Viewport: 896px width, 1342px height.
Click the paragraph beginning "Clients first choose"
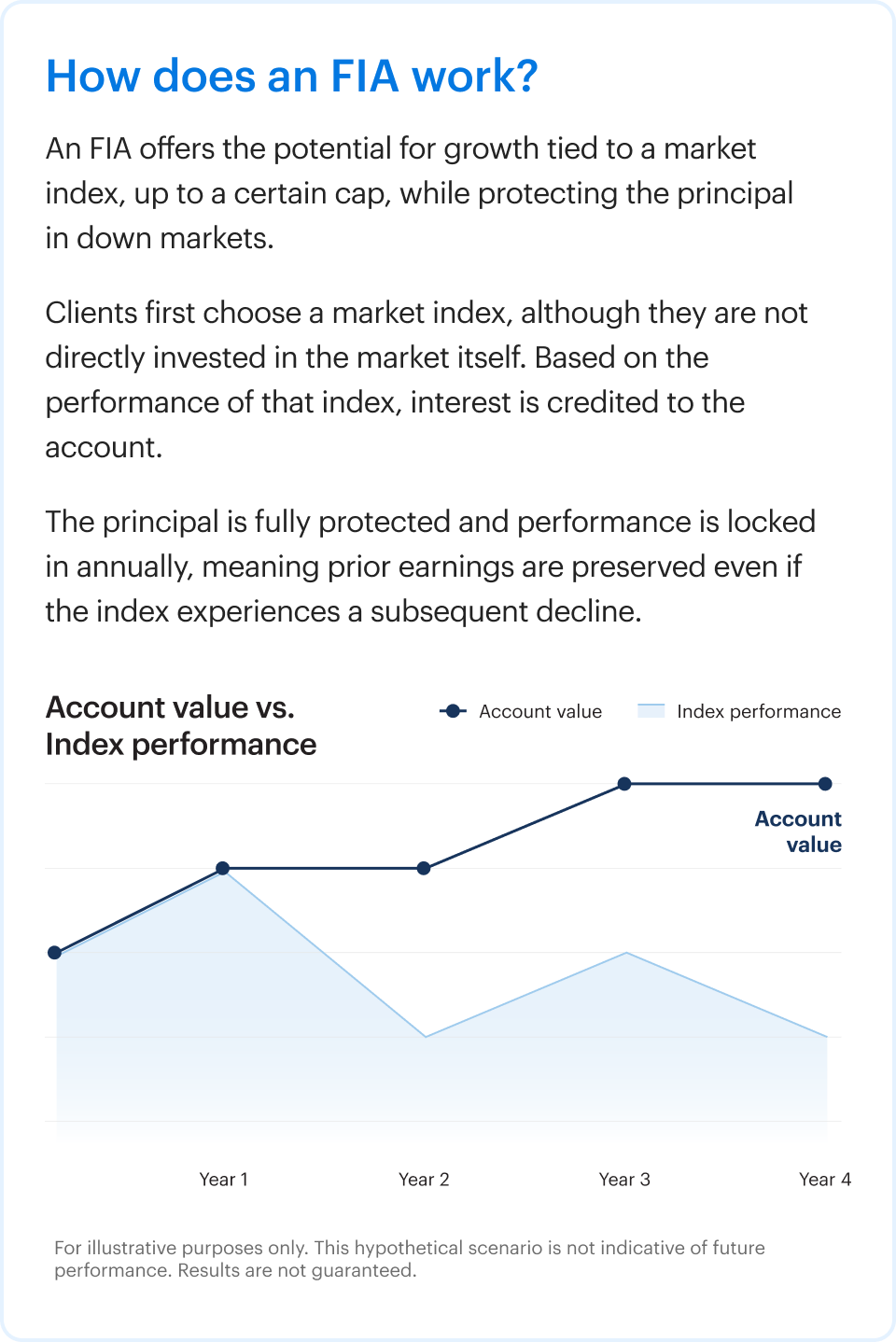(426, 380)
